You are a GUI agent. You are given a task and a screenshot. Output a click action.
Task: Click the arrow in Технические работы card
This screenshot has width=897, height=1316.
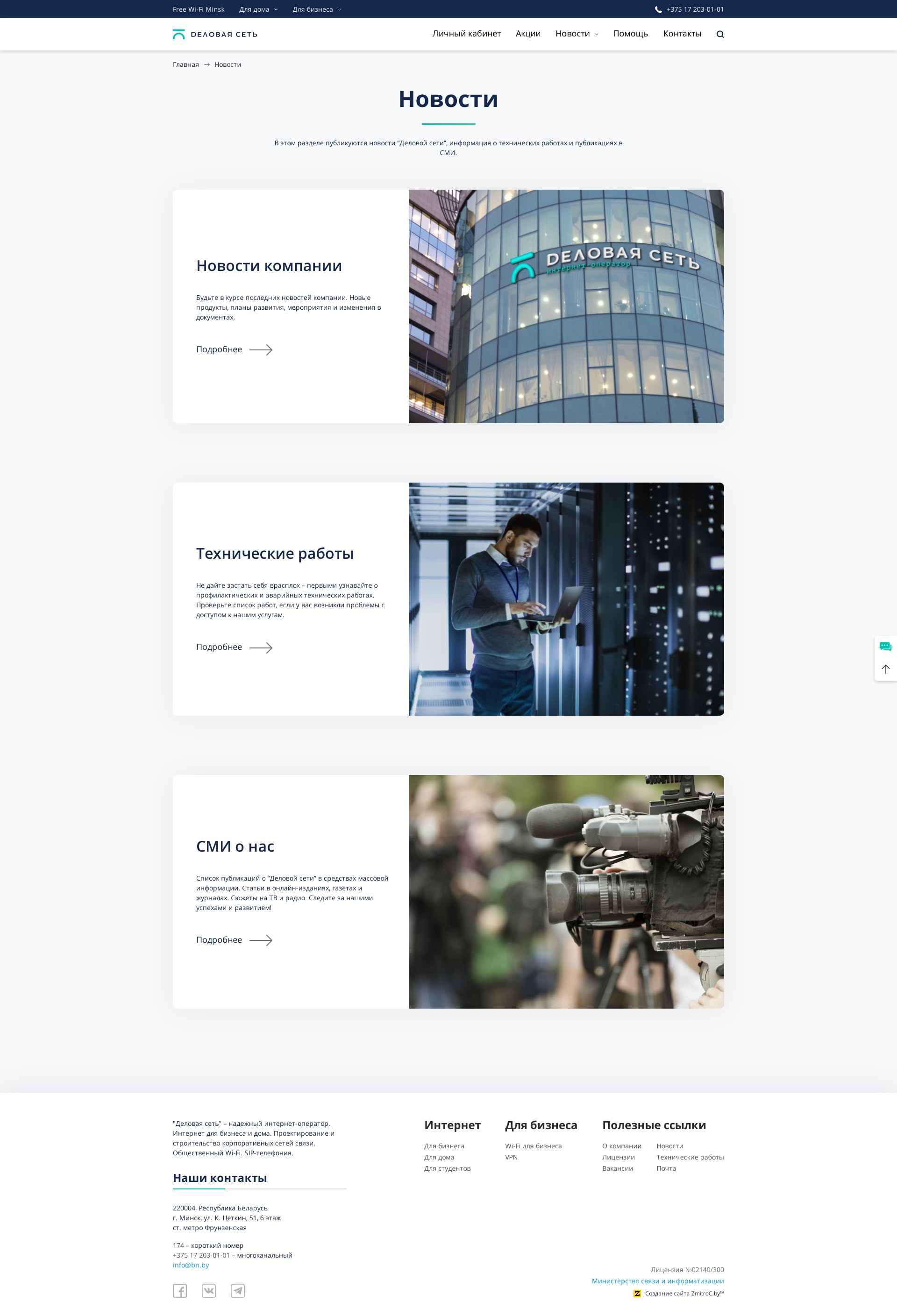261,648
